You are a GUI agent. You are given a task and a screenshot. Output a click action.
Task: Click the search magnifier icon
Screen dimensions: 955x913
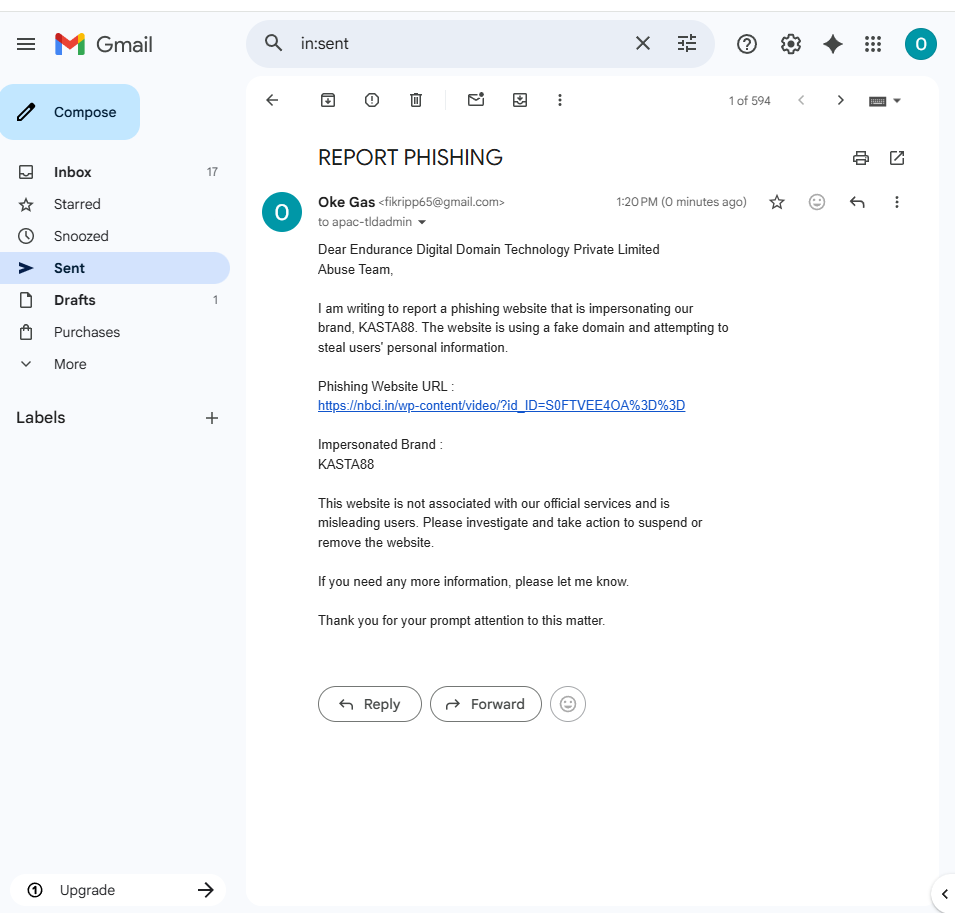tap(273, 43)
